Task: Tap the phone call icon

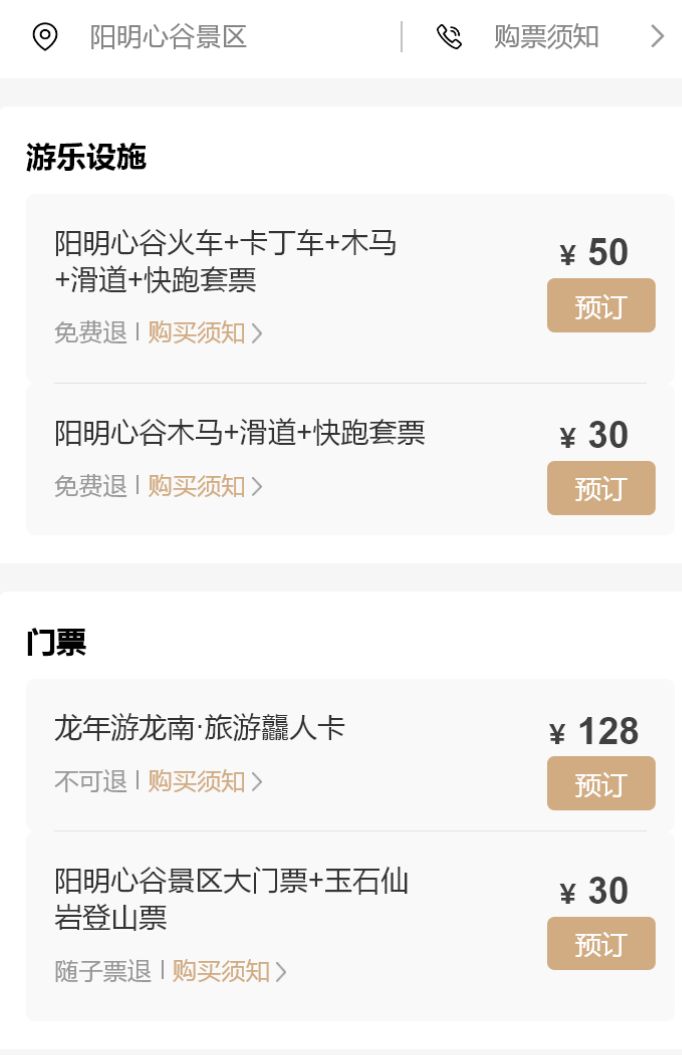Action: pos(449,38)
